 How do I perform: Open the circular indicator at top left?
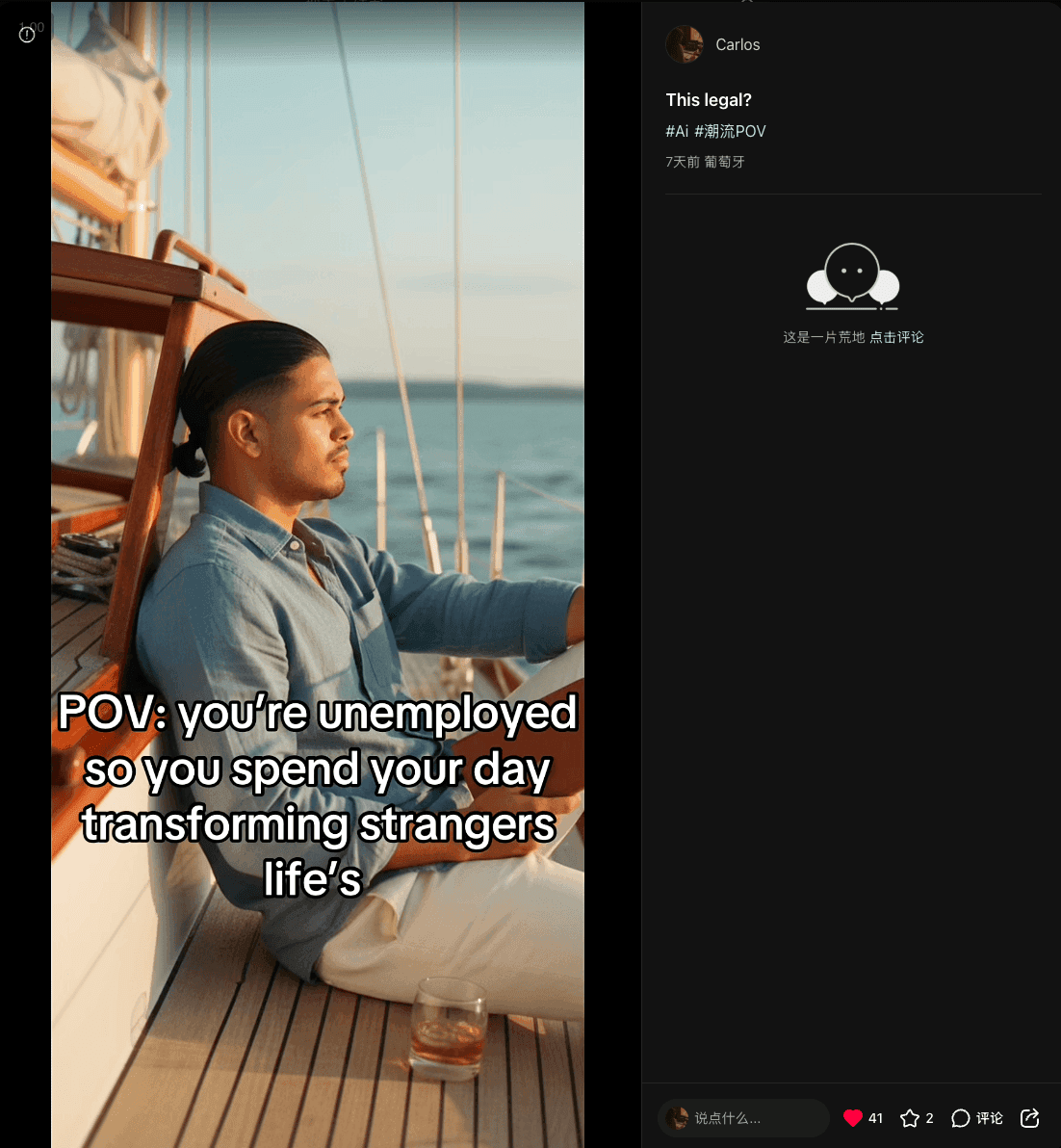27,34
